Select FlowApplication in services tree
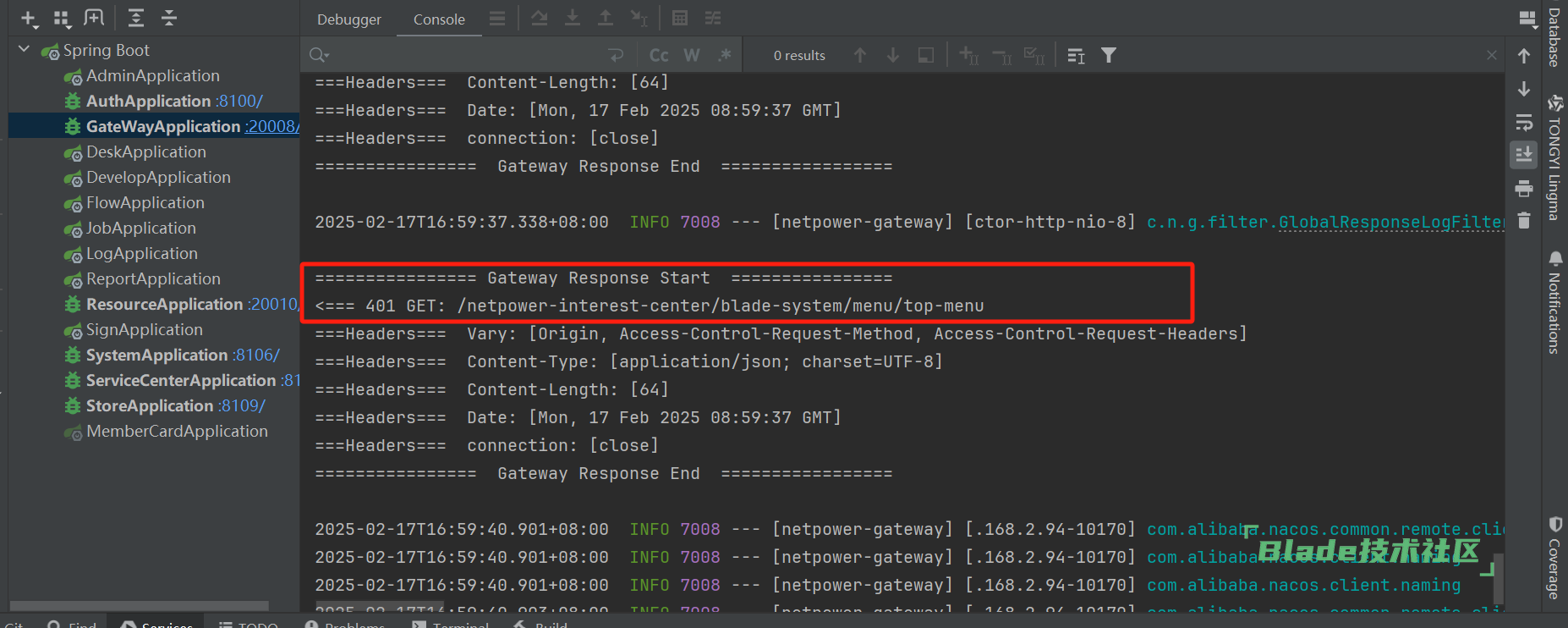1568x628 pixels. [145, 202]
